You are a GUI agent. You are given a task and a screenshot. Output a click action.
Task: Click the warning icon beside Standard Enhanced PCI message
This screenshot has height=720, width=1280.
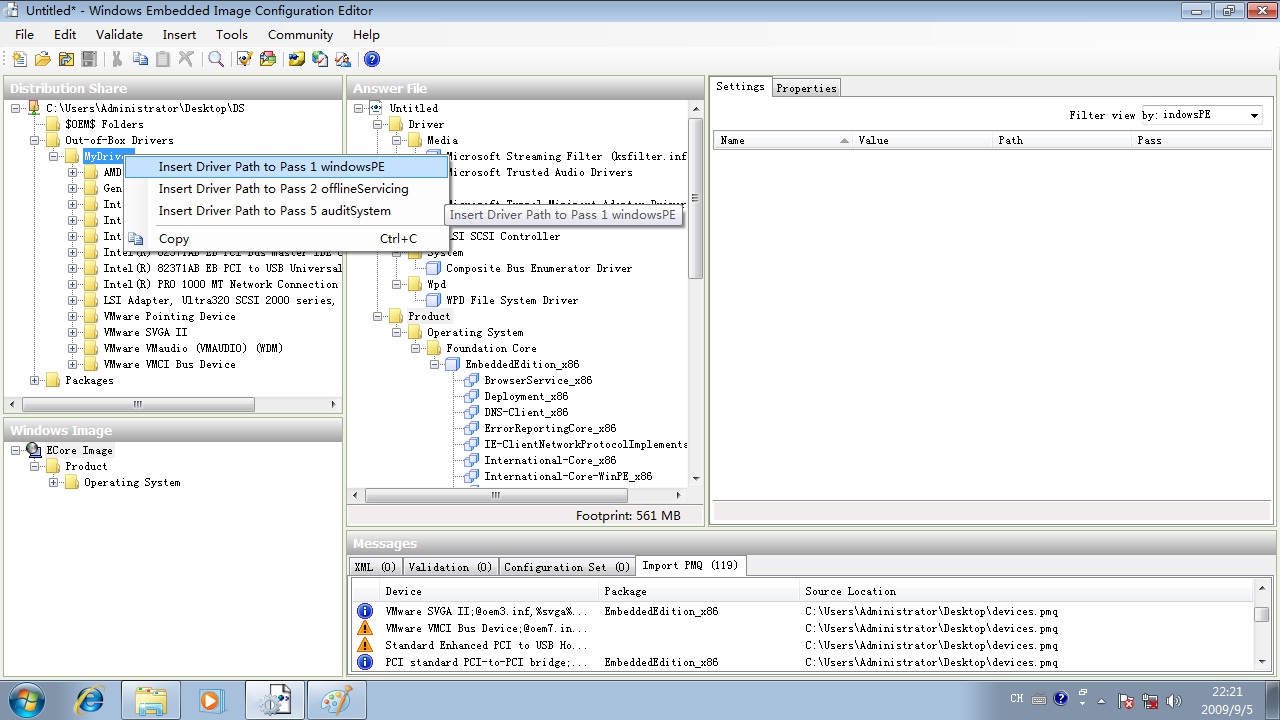click(x=365, y=645)
